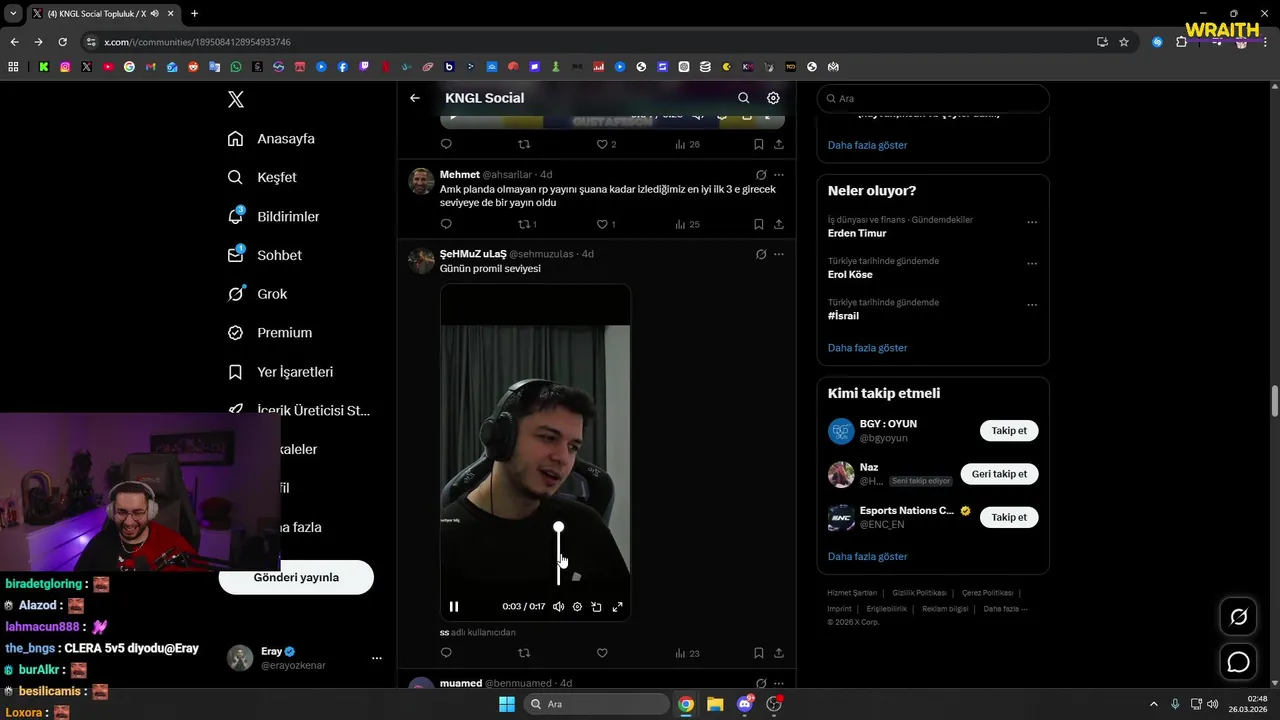Bookmark Mehmet's post
The height and width of the screenshot is (720, 1280).
(x=759, y=224)
